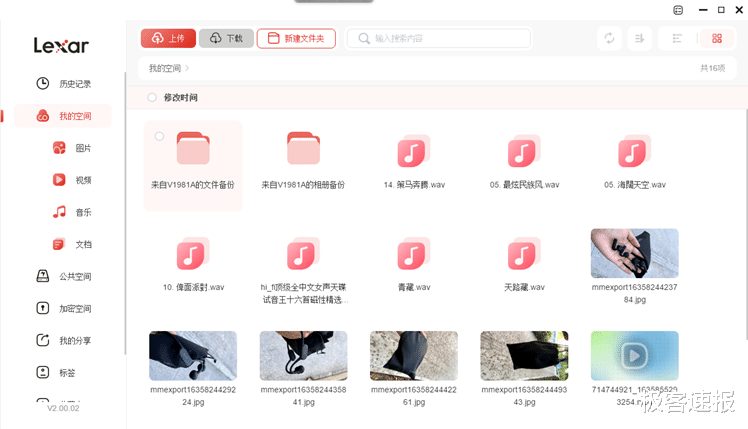Toggle the select-all circle beside 修改时间

click(152, 97)
